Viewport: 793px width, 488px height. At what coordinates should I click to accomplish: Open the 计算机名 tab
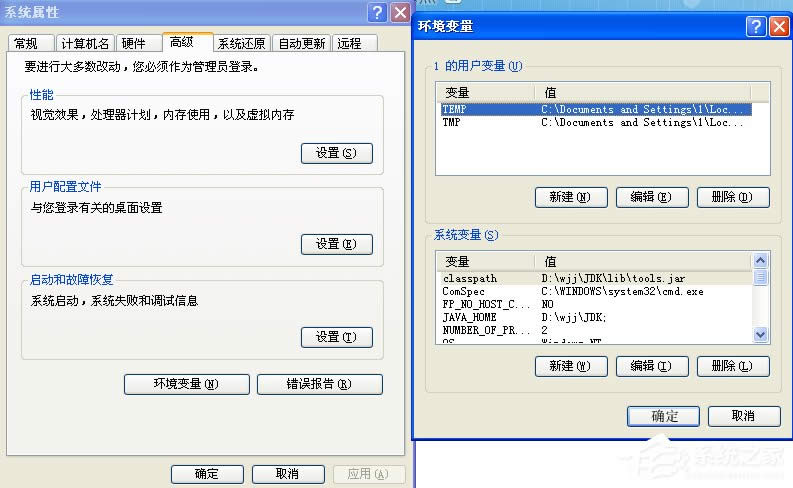tap(85, 43)
